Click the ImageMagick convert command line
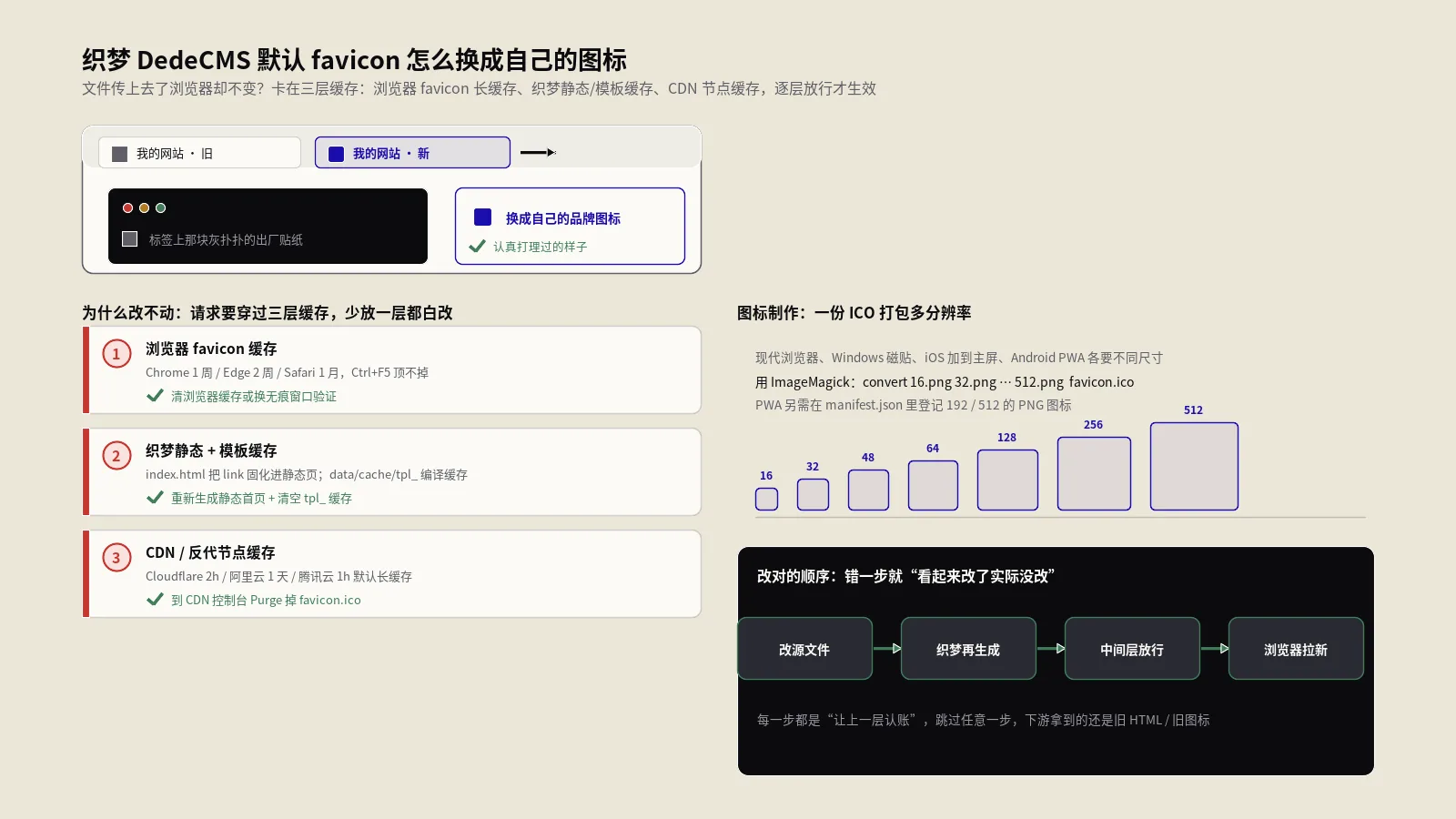The height and width of the screenshot is (819, 1456). point(945,382)
